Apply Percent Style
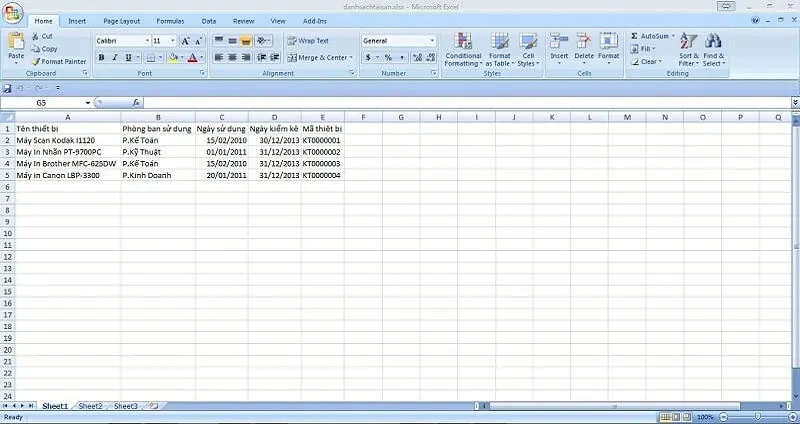This screenshot has height=424, width=800. click(388, 58)
